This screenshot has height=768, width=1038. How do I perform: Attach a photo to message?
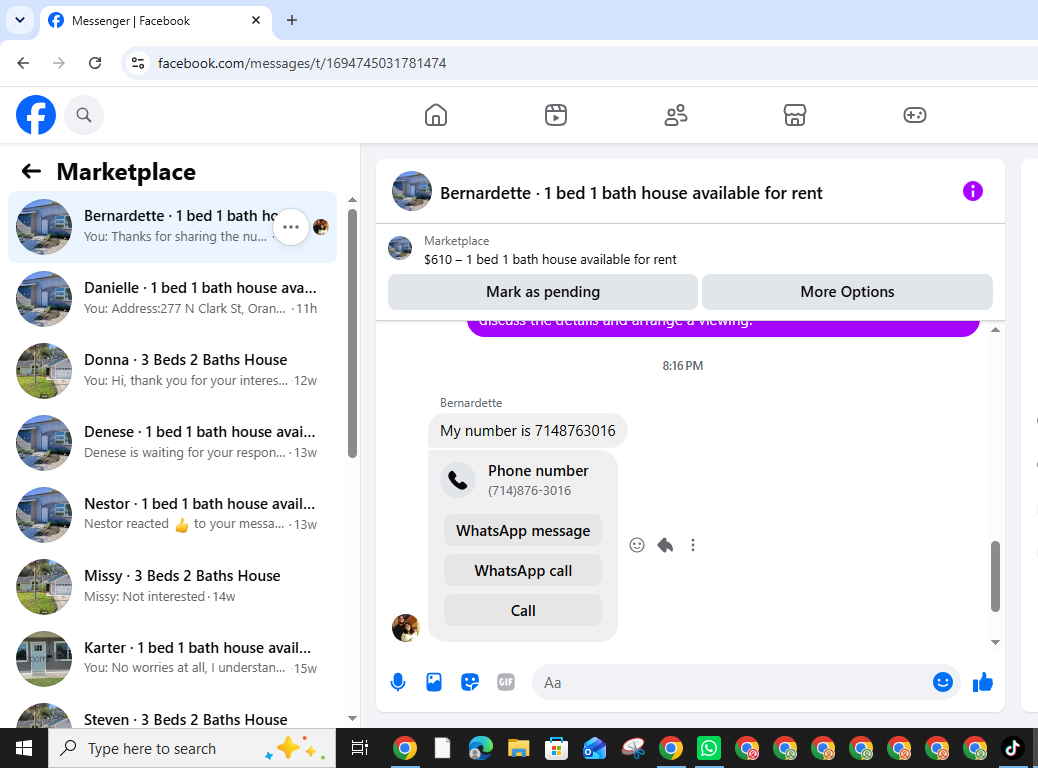tap(434, 682)
